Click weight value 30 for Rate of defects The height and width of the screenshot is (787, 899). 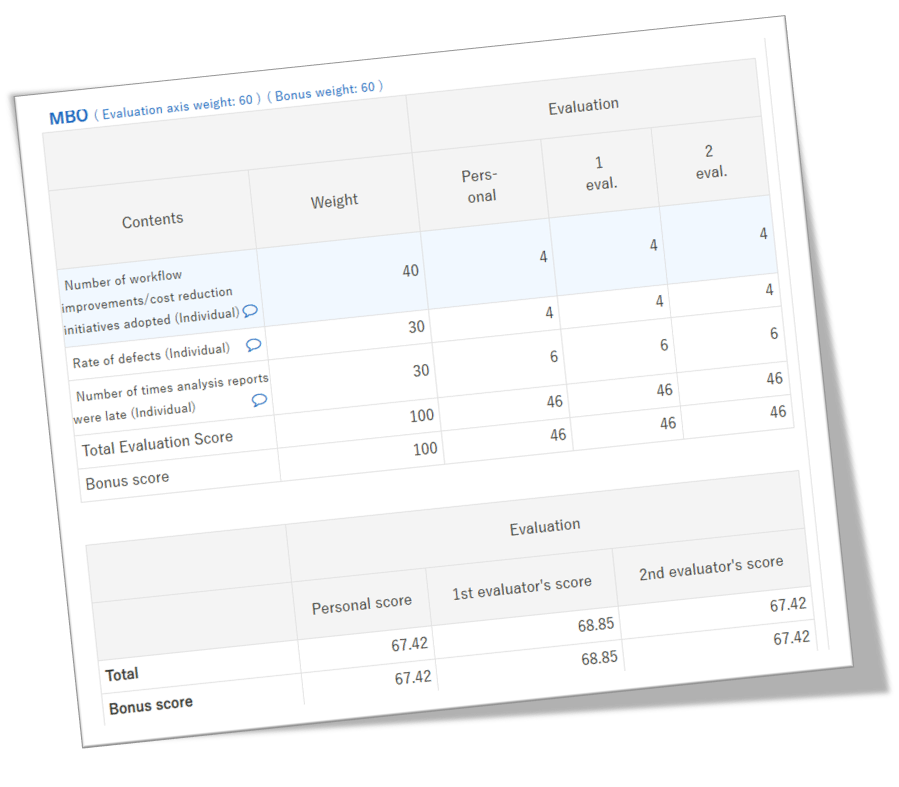(416, 327)
